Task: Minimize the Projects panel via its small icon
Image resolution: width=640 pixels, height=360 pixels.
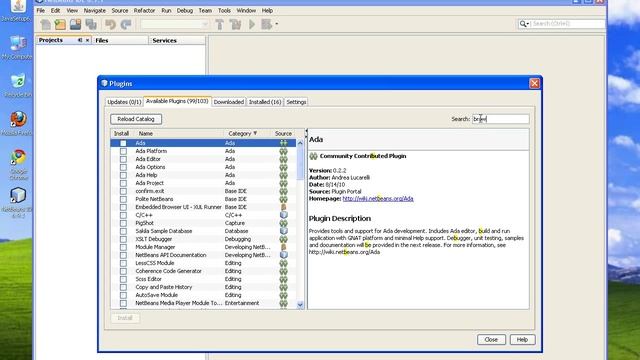Action: pyautogui.click(x=80, y=40)
